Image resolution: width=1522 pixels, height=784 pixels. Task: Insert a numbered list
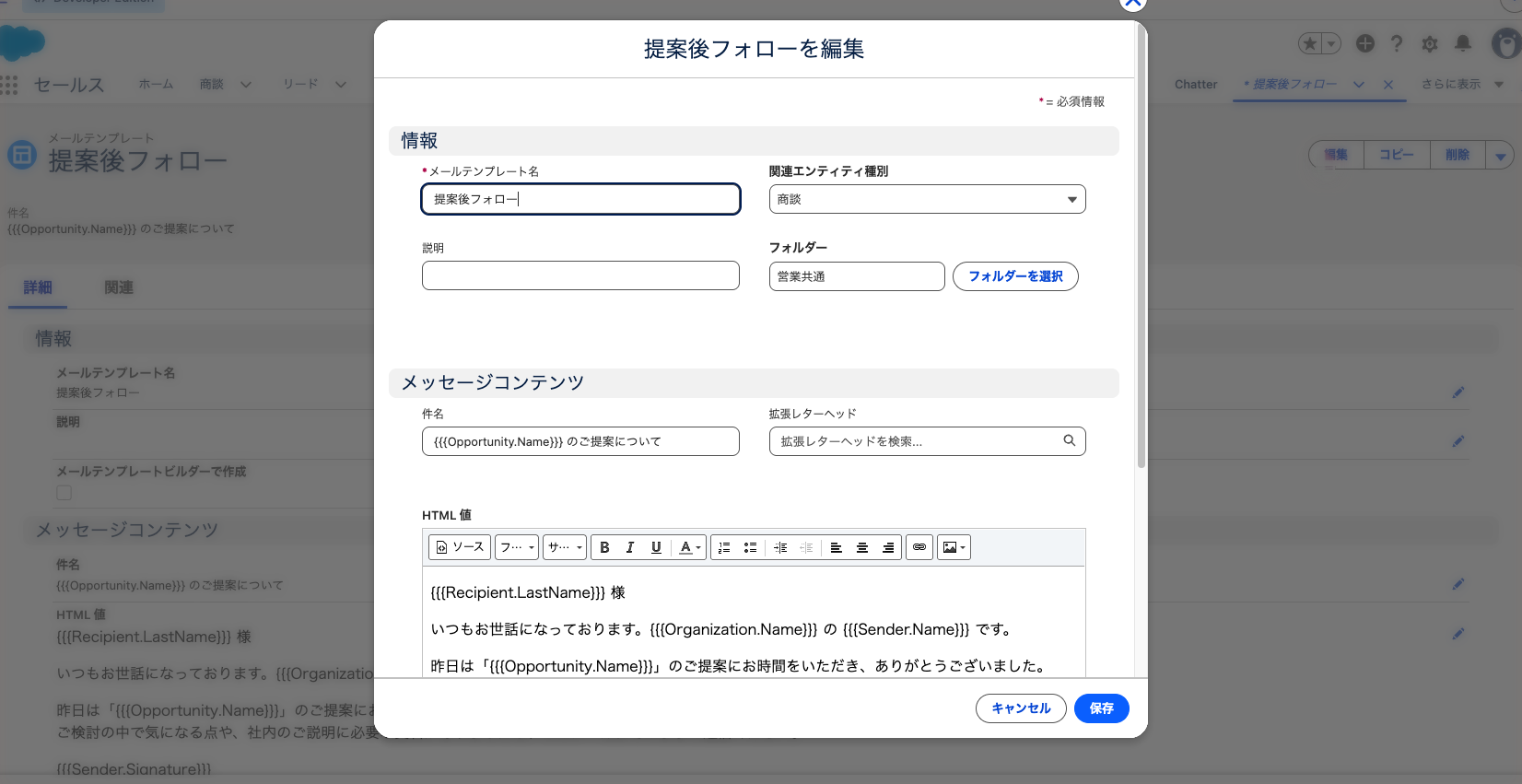[x=724, y=547]
